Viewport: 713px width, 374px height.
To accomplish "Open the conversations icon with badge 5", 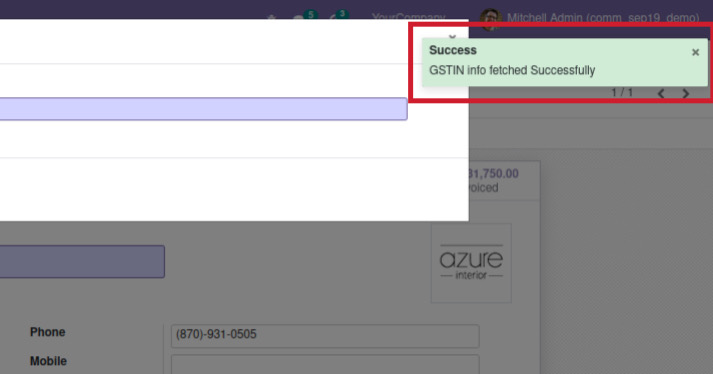I will point(304,17).
